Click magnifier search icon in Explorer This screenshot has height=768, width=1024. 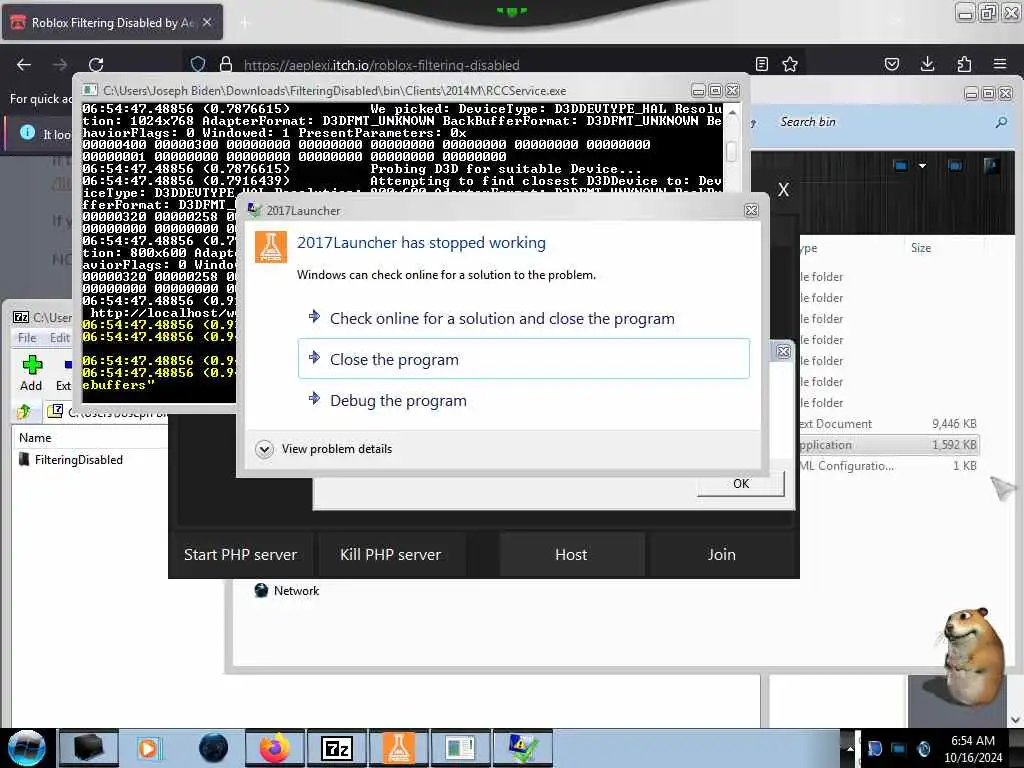click(1000, 122)
